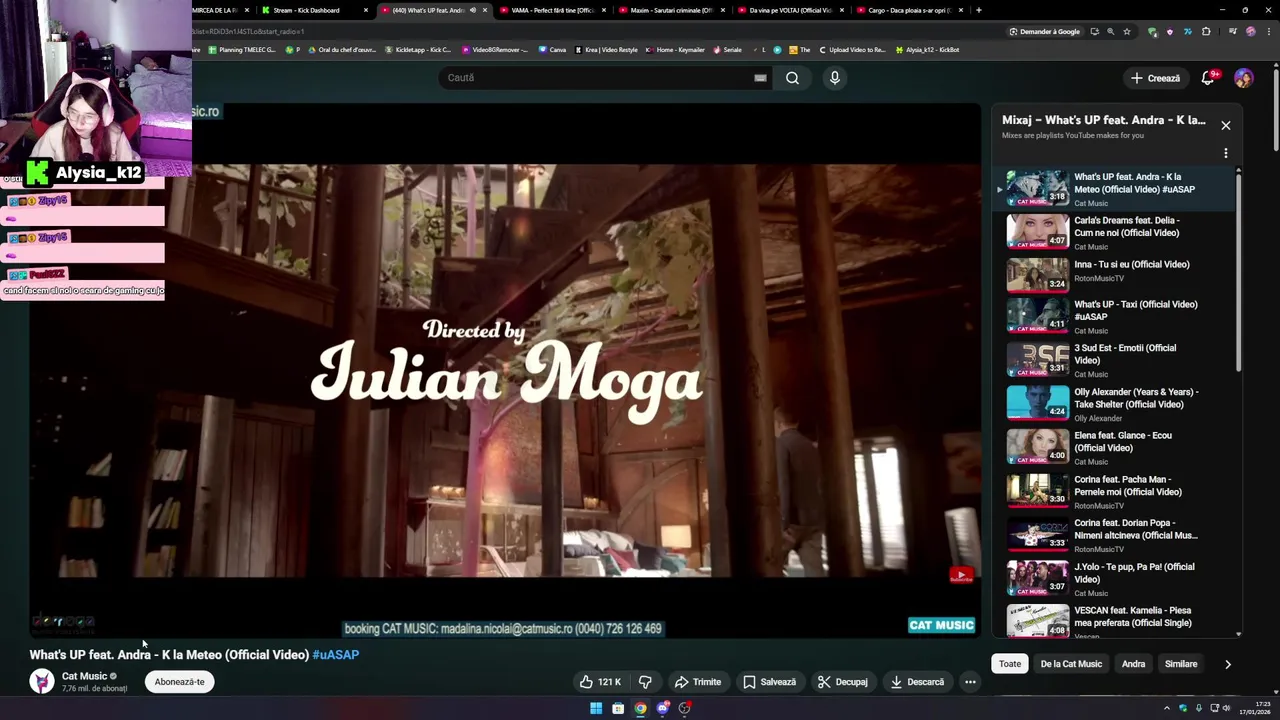
Task: Switch to VAMA - Perfect fără tine tab
Action: 552,10
